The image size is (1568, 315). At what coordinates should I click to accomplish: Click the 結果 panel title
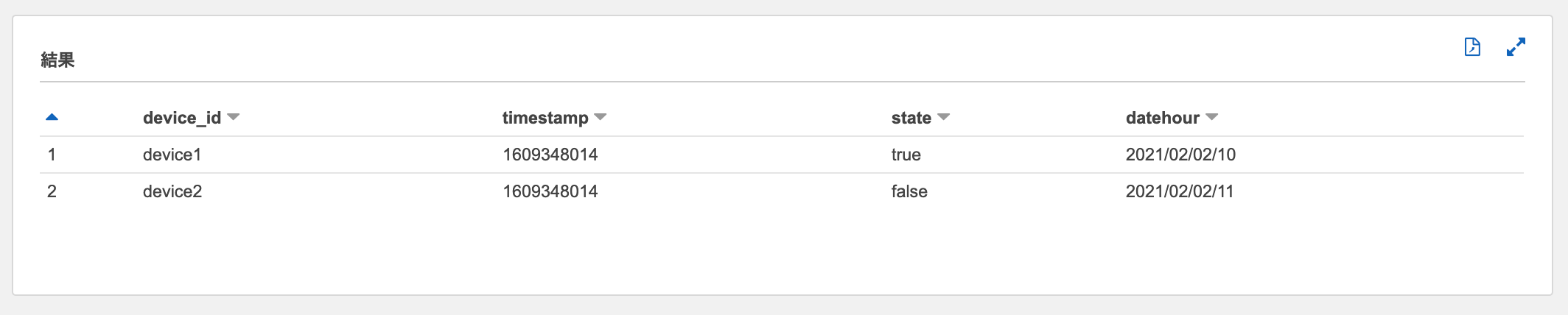57,60
